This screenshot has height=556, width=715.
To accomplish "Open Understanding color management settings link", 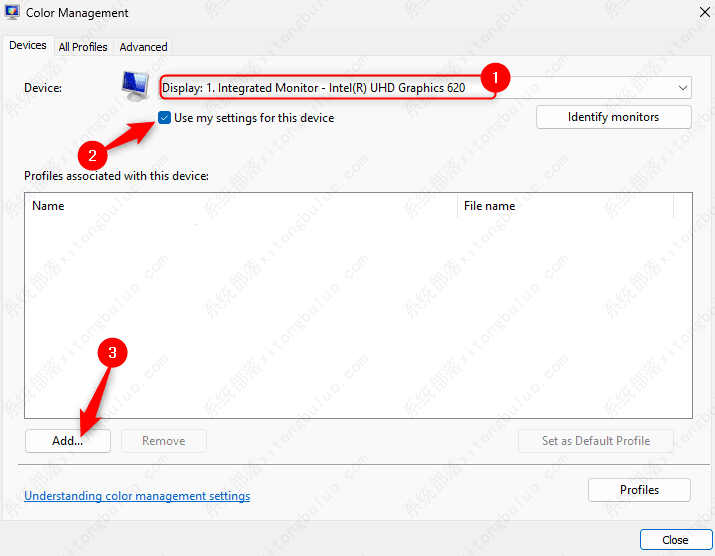I will [137, 496].
